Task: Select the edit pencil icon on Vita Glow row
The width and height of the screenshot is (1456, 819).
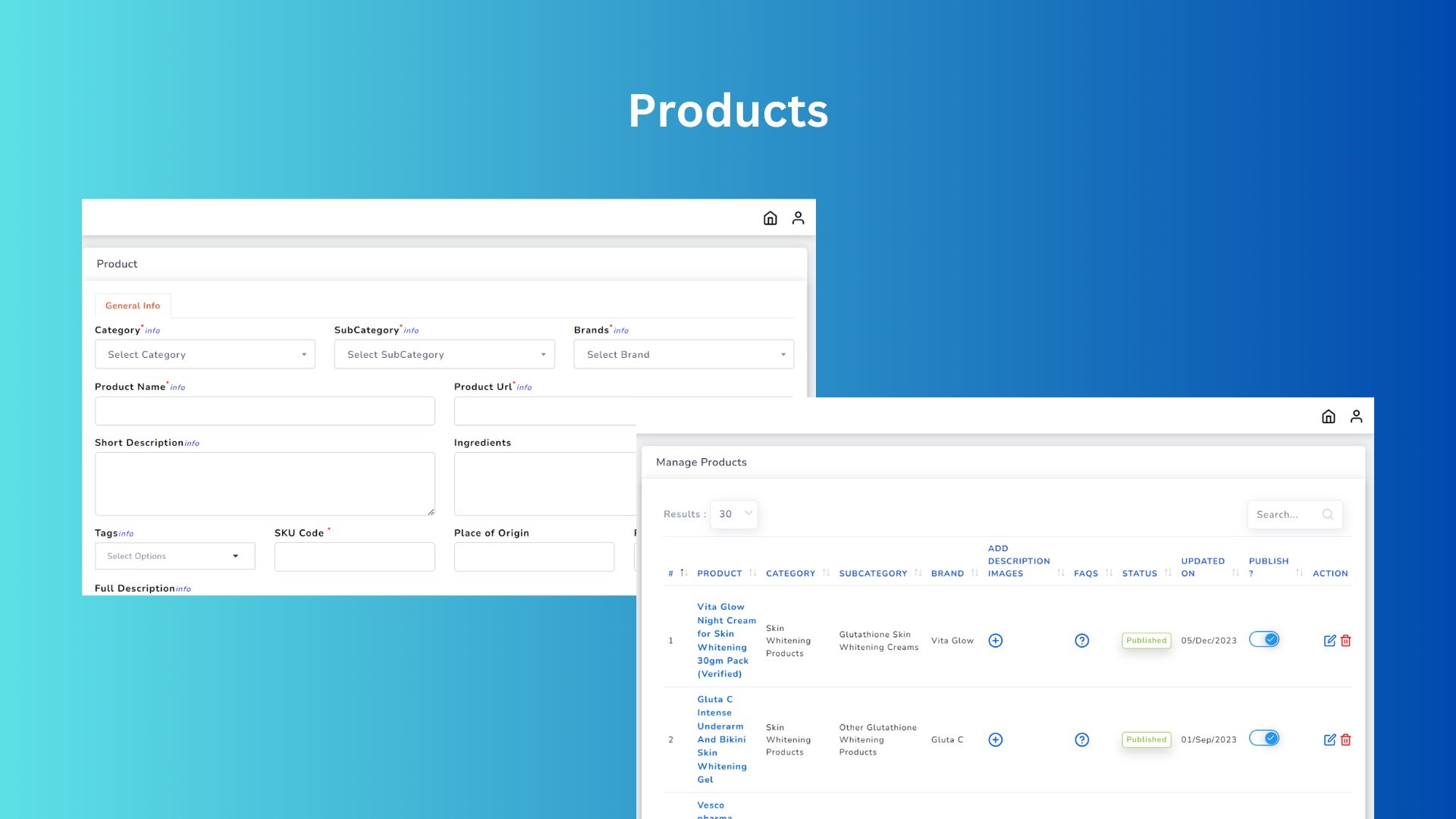Action: pos(1330,641)
